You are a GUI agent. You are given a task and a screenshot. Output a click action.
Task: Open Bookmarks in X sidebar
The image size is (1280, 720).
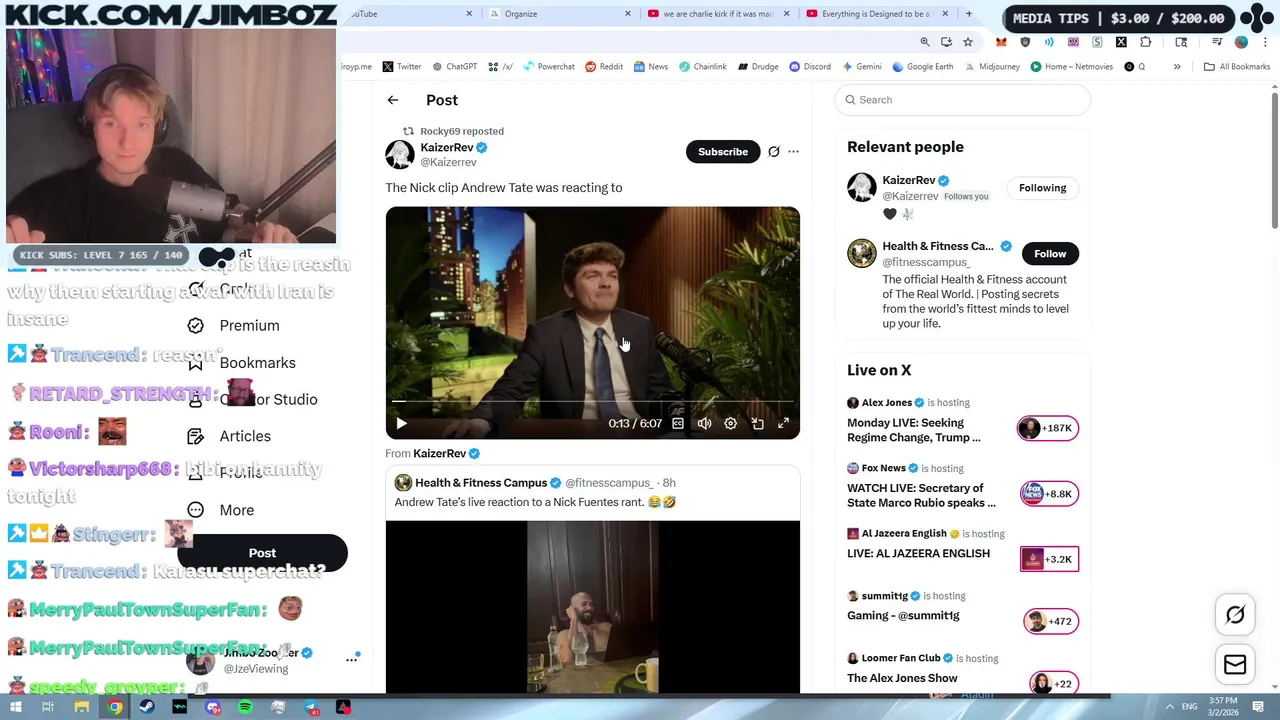point(257,363)
